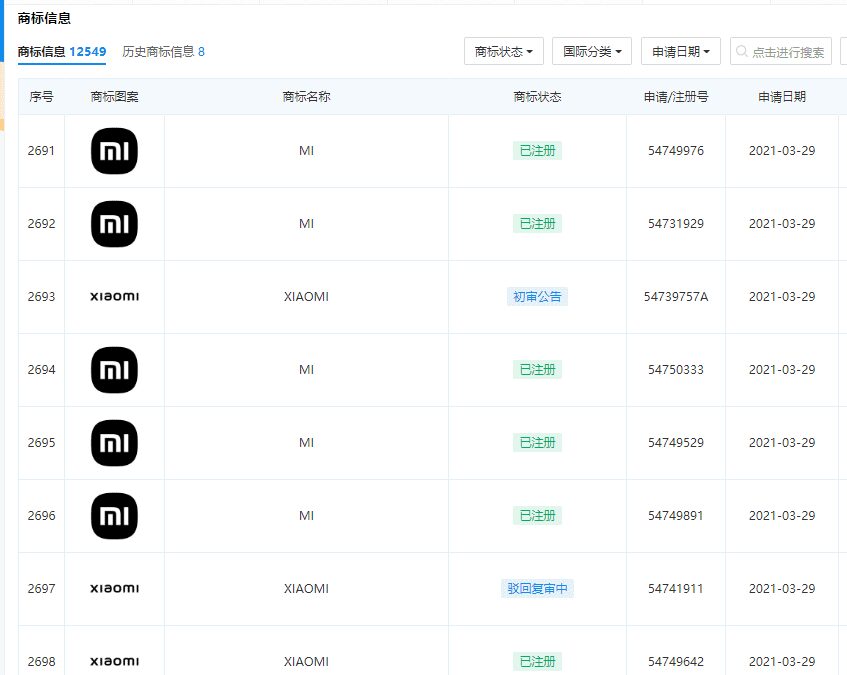Screen dimensions: 847x675
Task: Click the 驳回复审中 status tag in row 2697
Action: pyautogui.click(x=537, y=589)
